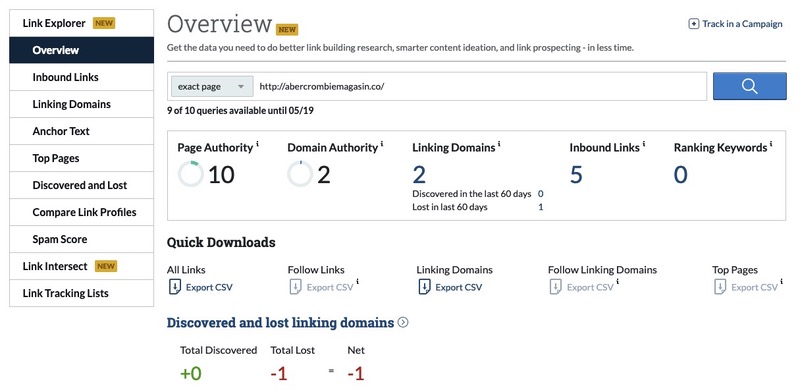Screen dimensions: 800x390
Task: Click the Follow Linking Domains export download icon
Action: click(556, 287)
